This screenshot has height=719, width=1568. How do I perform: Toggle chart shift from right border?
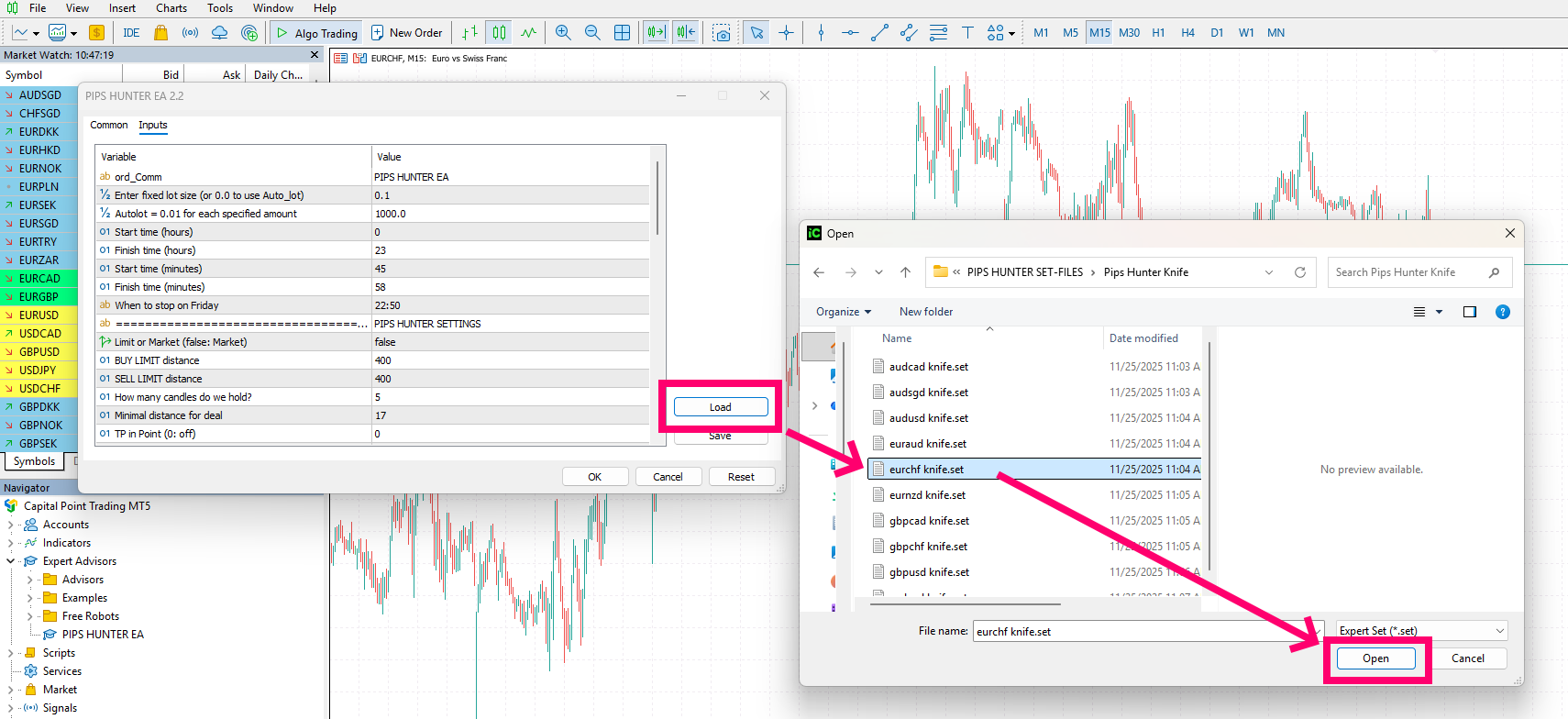coord(686,33)
